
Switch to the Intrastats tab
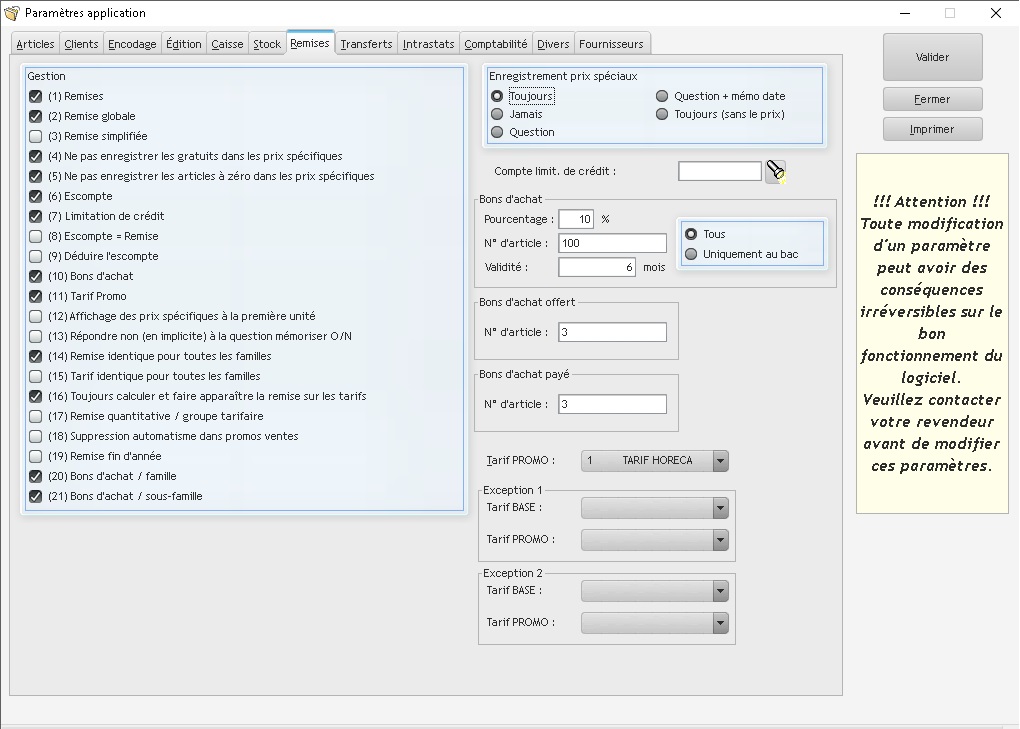428,44
